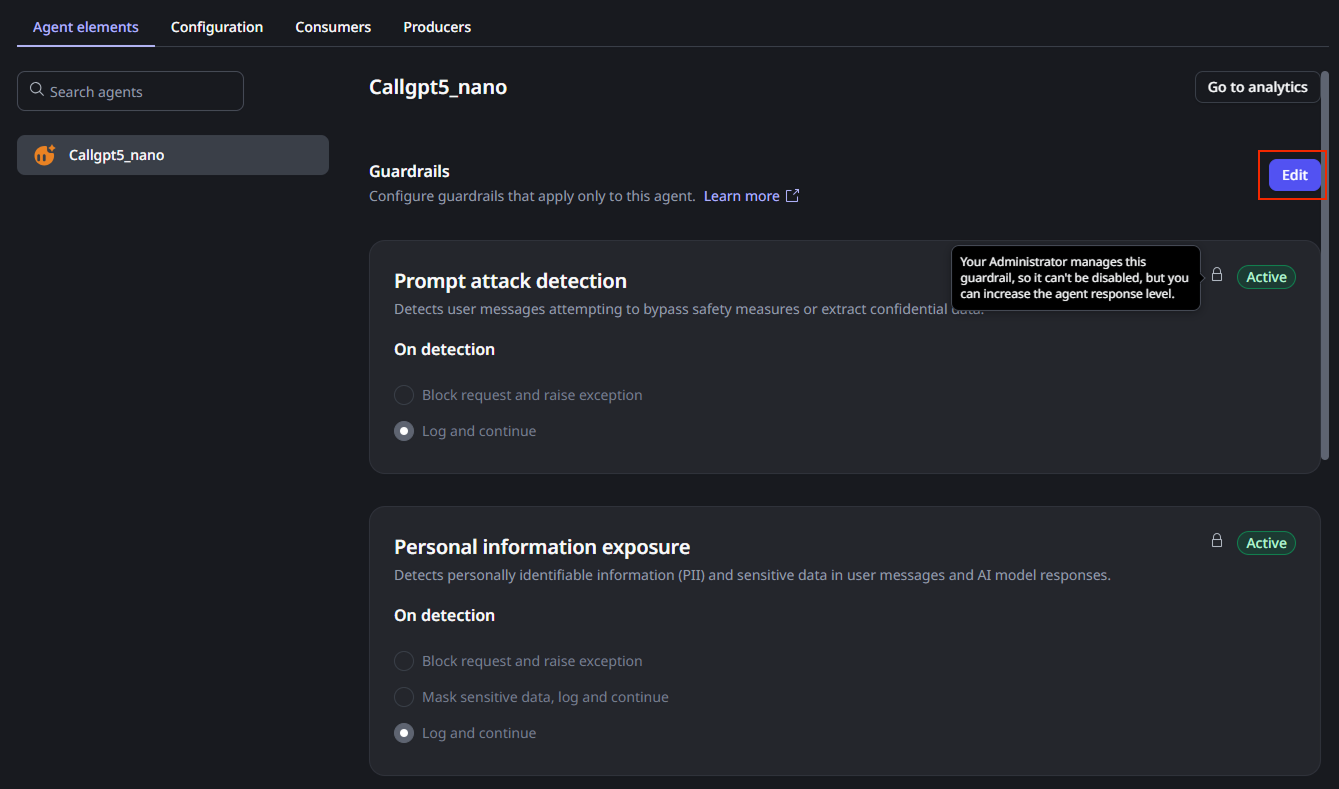
Task: Click the lock icon on Prompt attack detection
Action: click(1217, 274)
